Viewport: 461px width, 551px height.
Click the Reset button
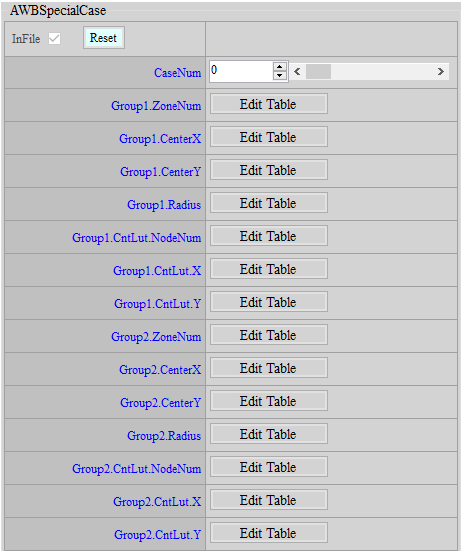pos(104,38)
